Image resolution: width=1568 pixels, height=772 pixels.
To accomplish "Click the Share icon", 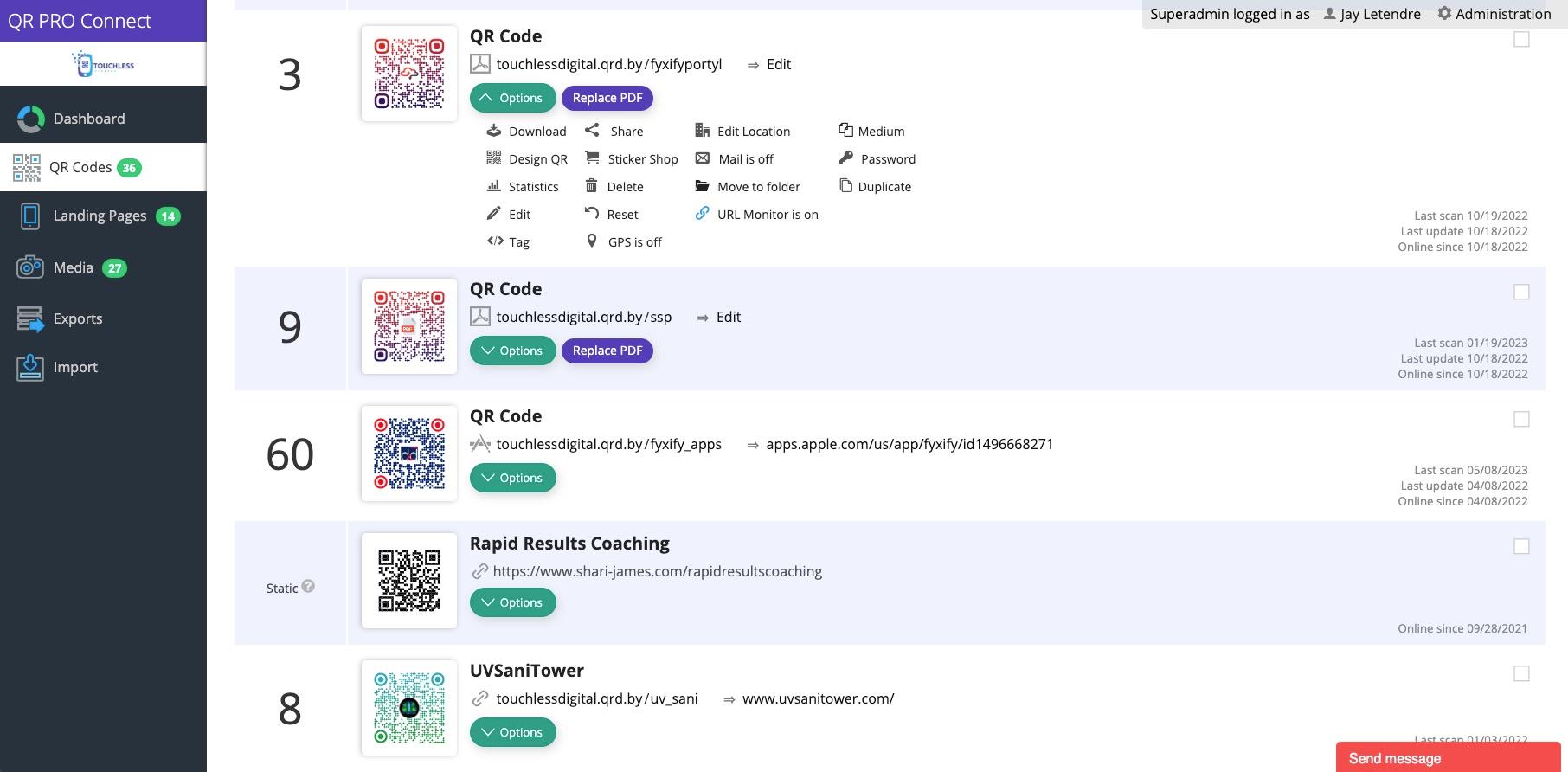I will (x=592, y=131).
